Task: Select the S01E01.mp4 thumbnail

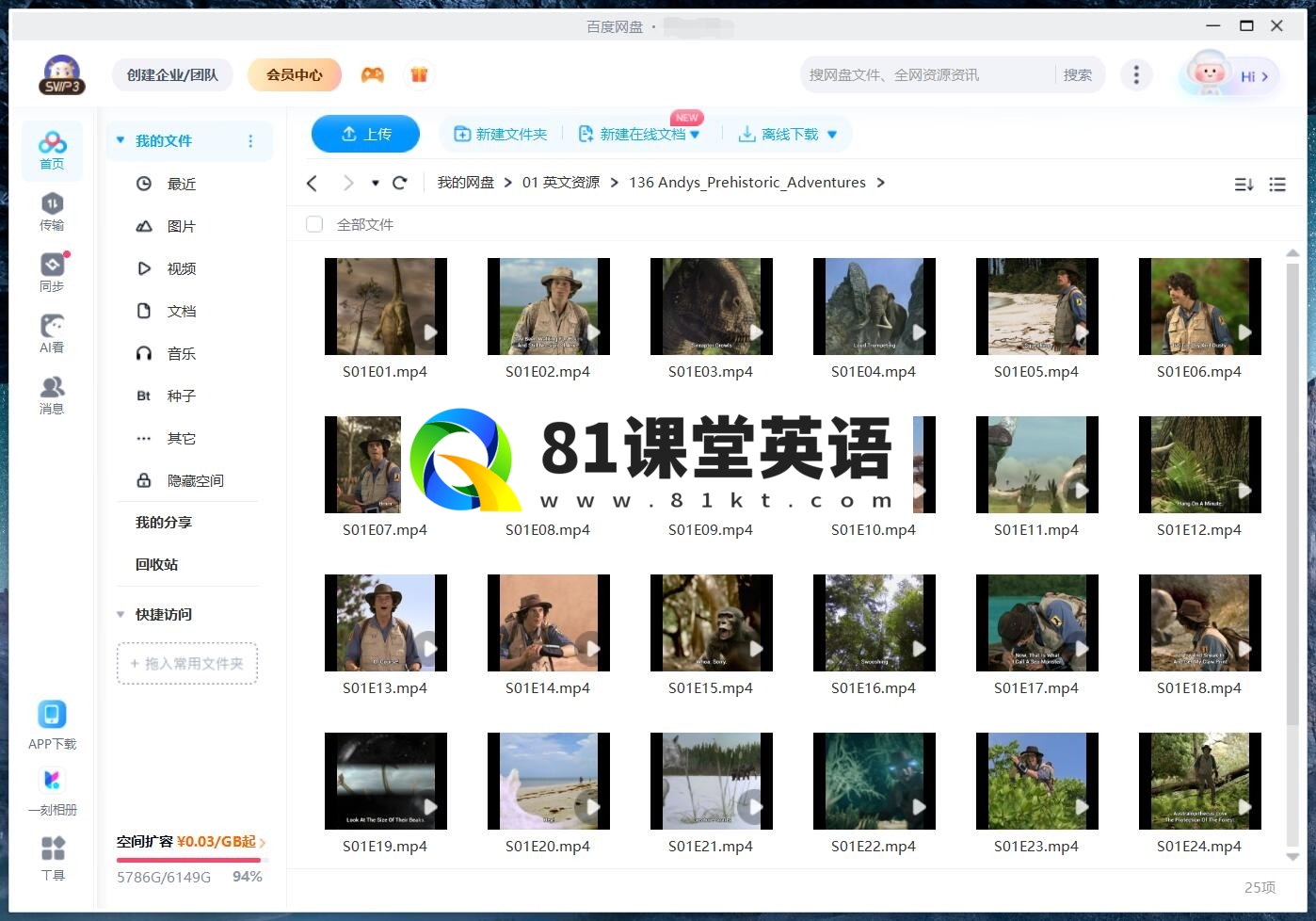Action: pos(386,306)
